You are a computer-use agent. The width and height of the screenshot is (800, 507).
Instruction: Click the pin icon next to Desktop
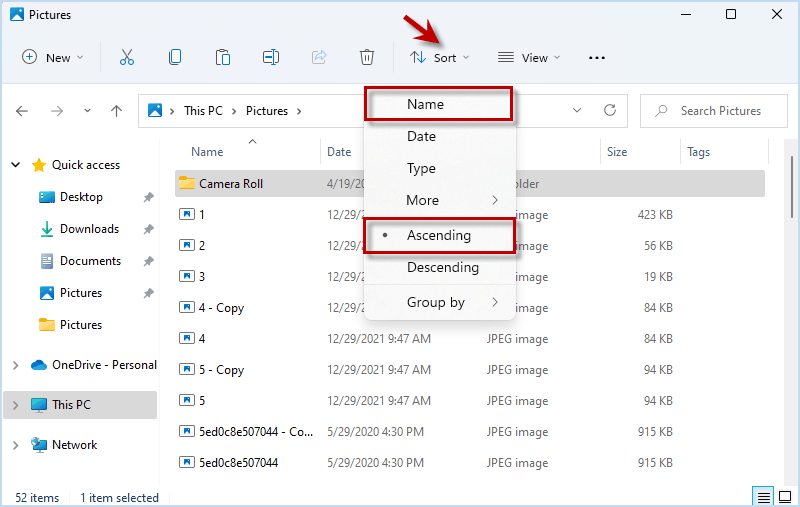(148, 197)
